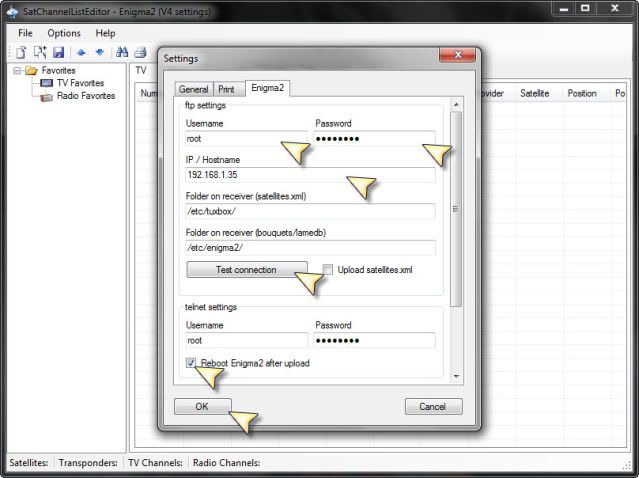Image resolution: width=639 pixels, height=478 pixels.
Task: Select the Favorites folder in tree
Action: click(58, 70)
